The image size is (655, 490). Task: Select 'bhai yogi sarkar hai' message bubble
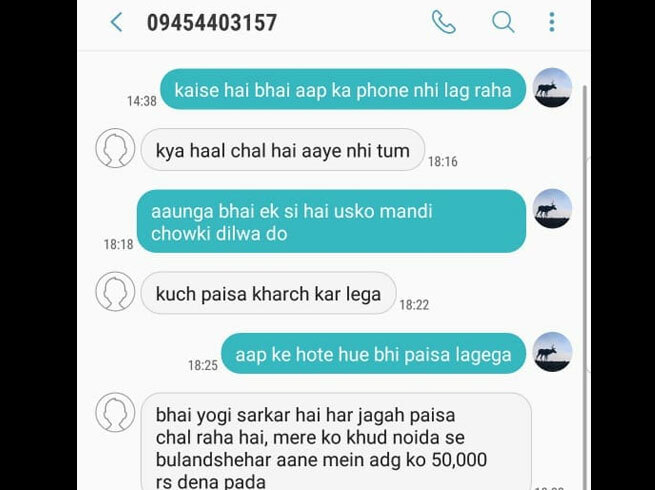pyautogui.click(x=336, y=442)
